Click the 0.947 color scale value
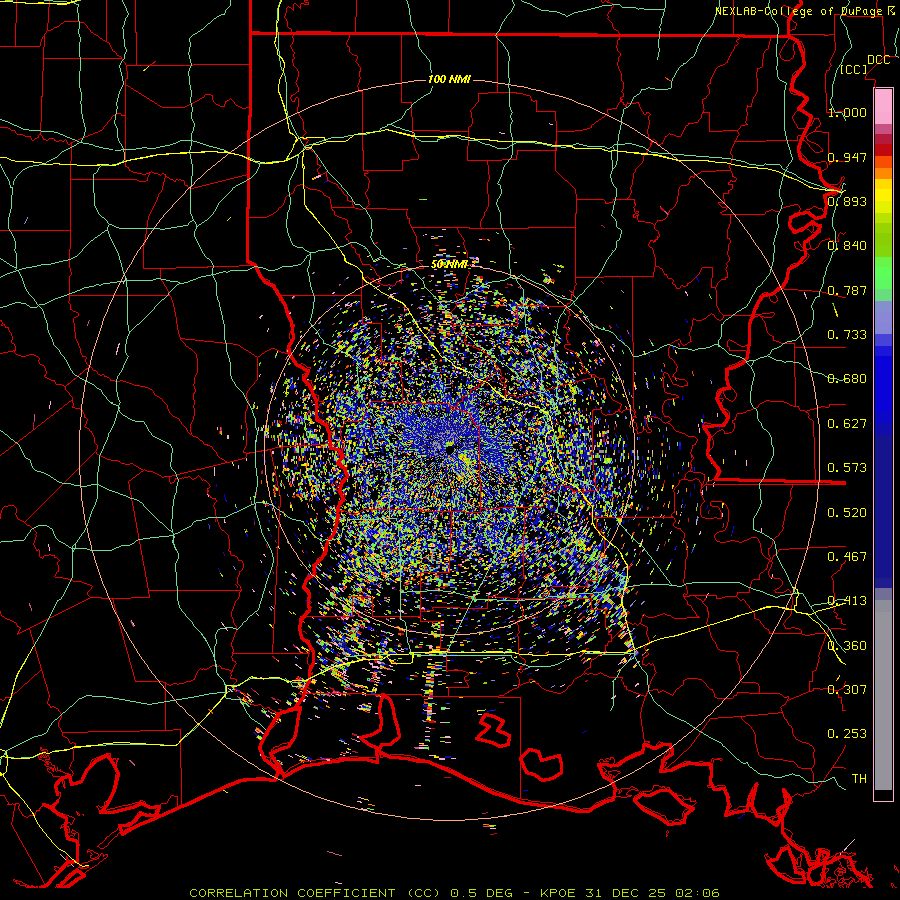Viewport: 900px width, 900px height. (x=847, y=157)
